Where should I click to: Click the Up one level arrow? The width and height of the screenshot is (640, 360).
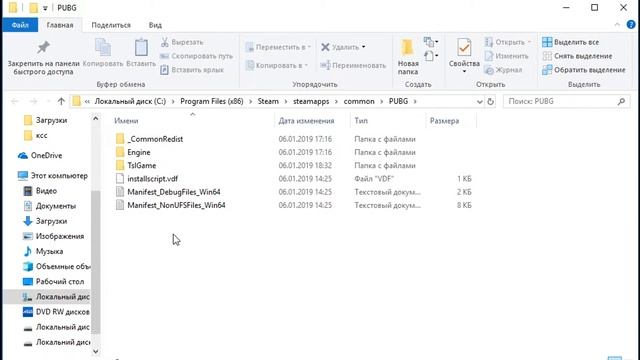click(x=61, y=101)
